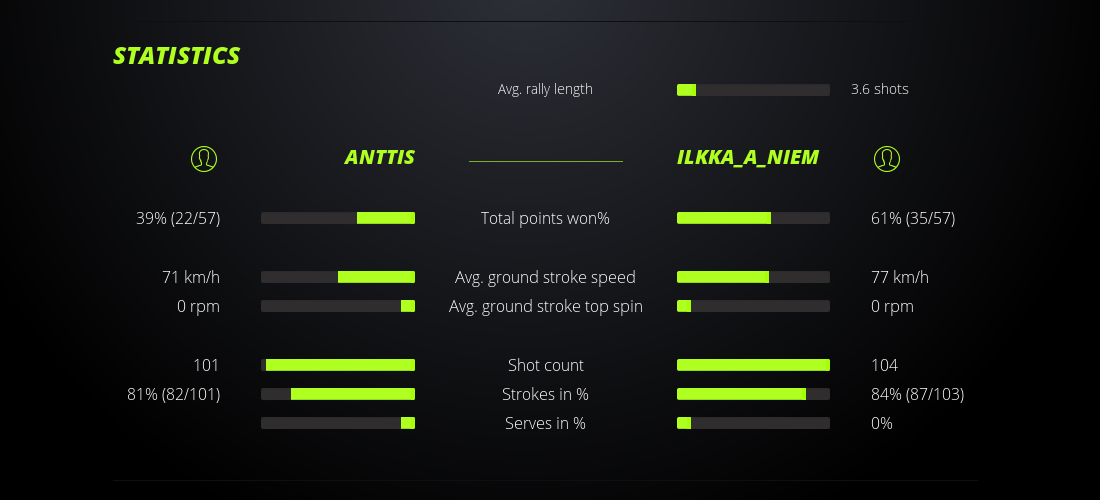The width and height of the screenshot is (1100, 500).
Task: Click the Total points won% label
Action: point(545,218)
